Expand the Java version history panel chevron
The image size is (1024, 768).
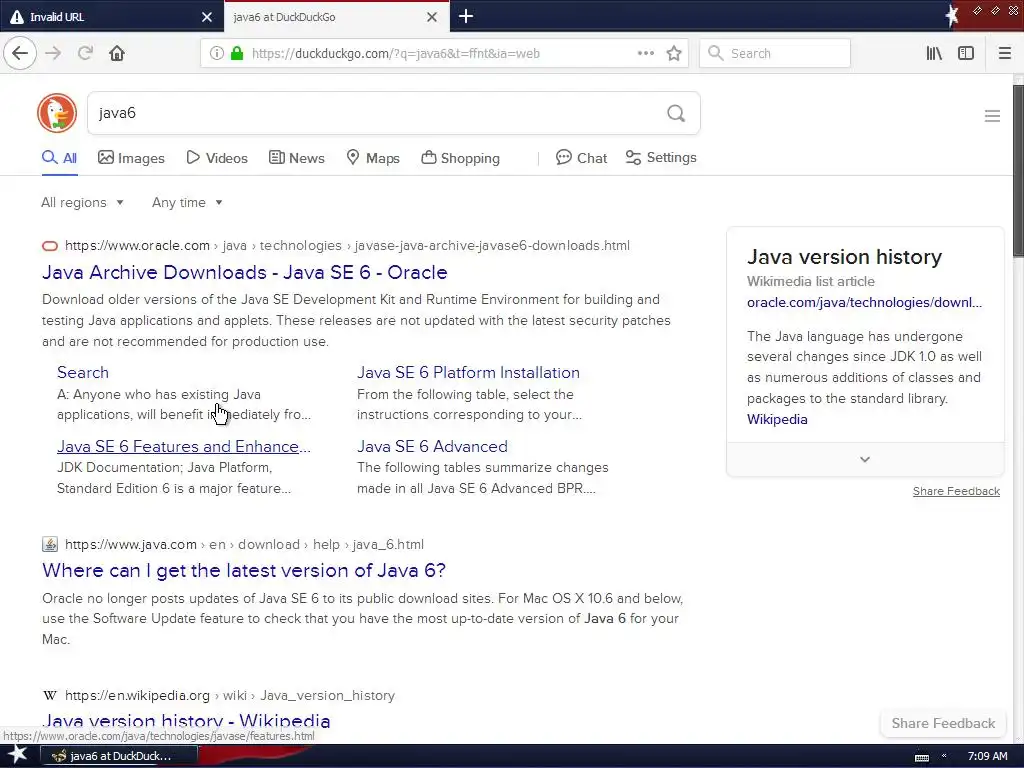click(x=865, y=460)
